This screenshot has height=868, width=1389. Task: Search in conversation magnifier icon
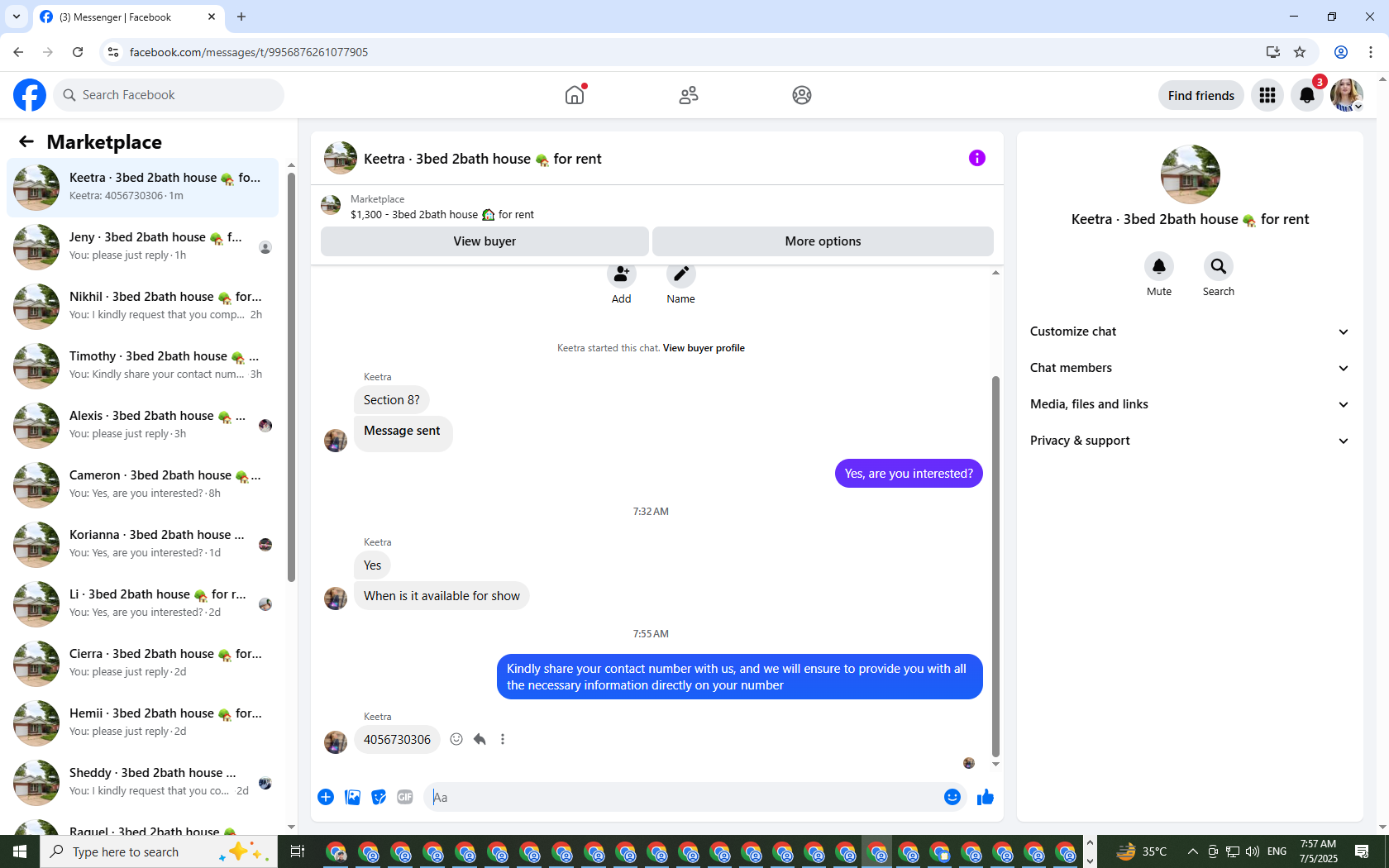1219,266
